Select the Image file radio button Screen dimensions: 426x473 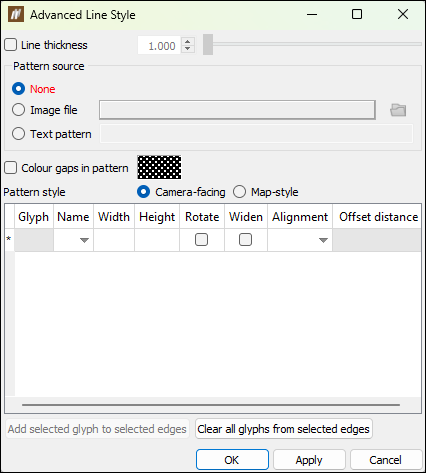[x=18, y=110]
